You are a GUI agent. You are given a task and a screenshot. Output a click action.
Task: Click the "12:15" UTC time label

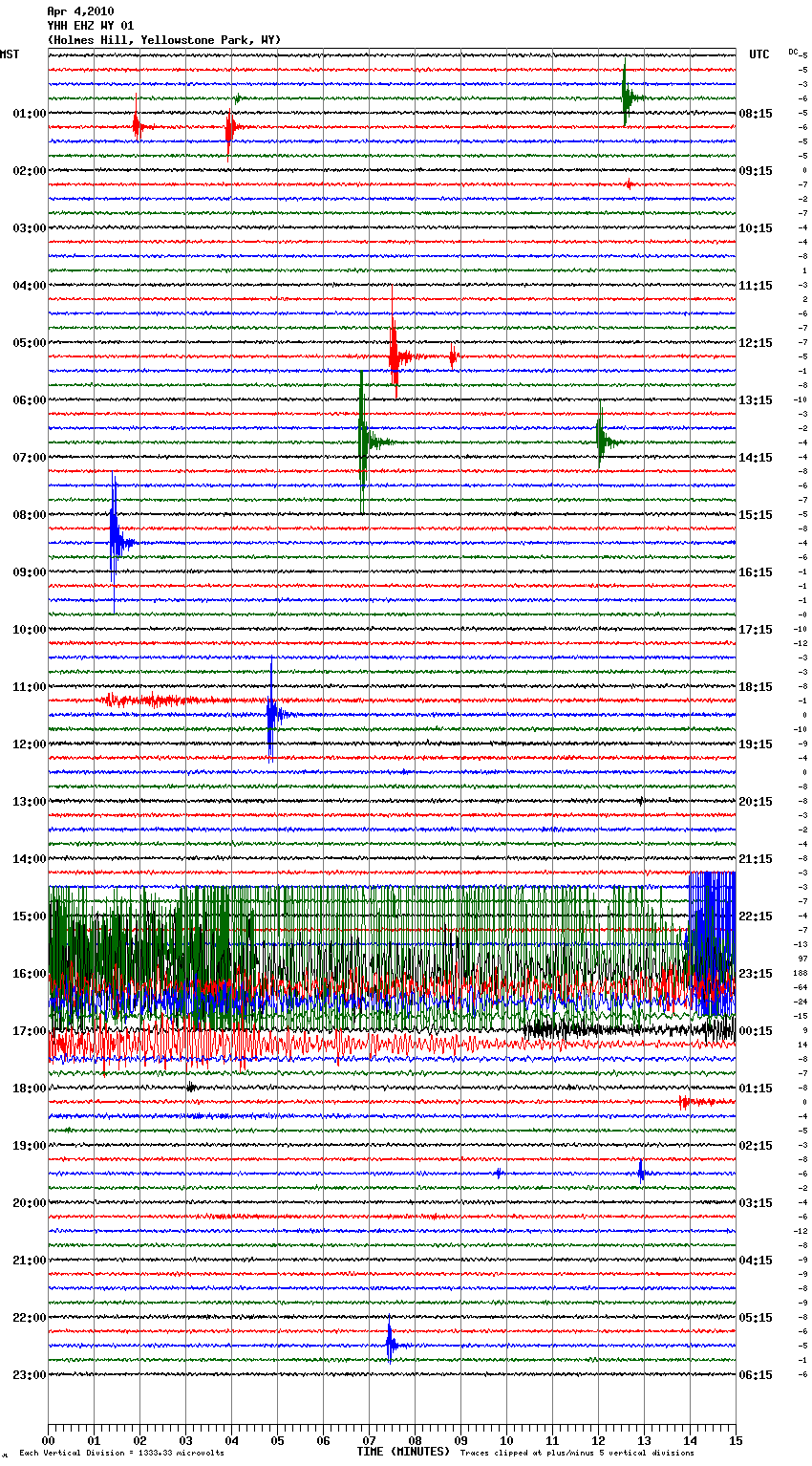click(x=756, y=343)
